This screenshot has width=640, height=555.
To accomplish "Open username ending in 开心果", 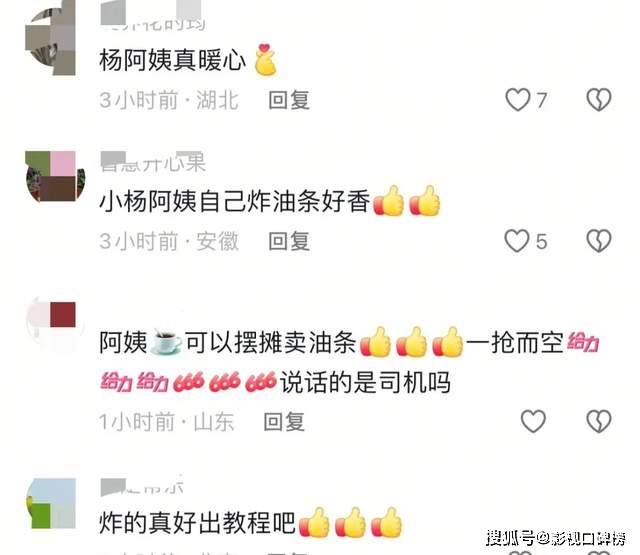I will coord(153,162).
